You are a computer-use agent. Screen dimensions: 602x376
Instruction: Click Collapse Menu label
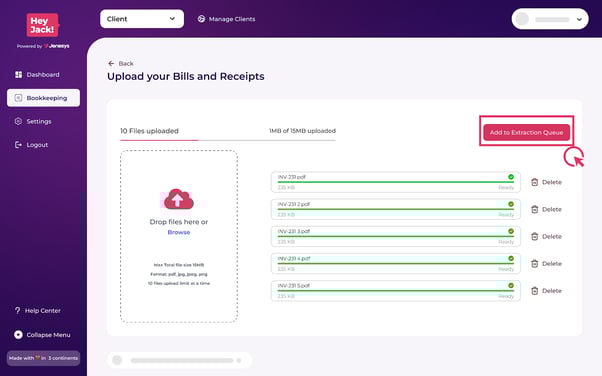(48, 335)
